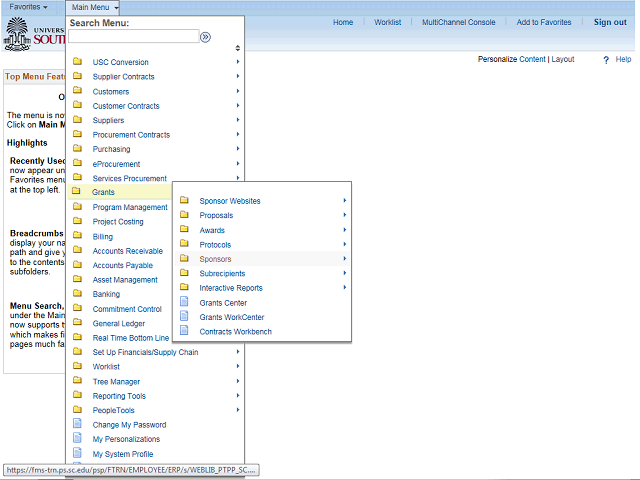640x480 pixels.
Task: Open the Worklist link in header
Action: click(x=388, y=22)
